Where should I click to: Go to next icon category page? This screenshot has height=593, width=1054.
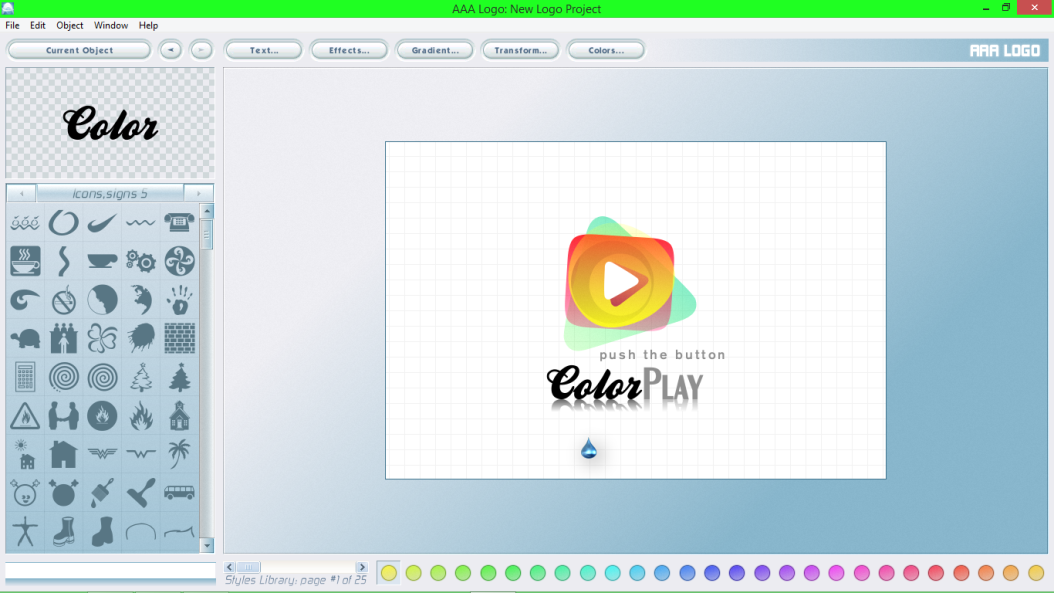coord(198,192)
